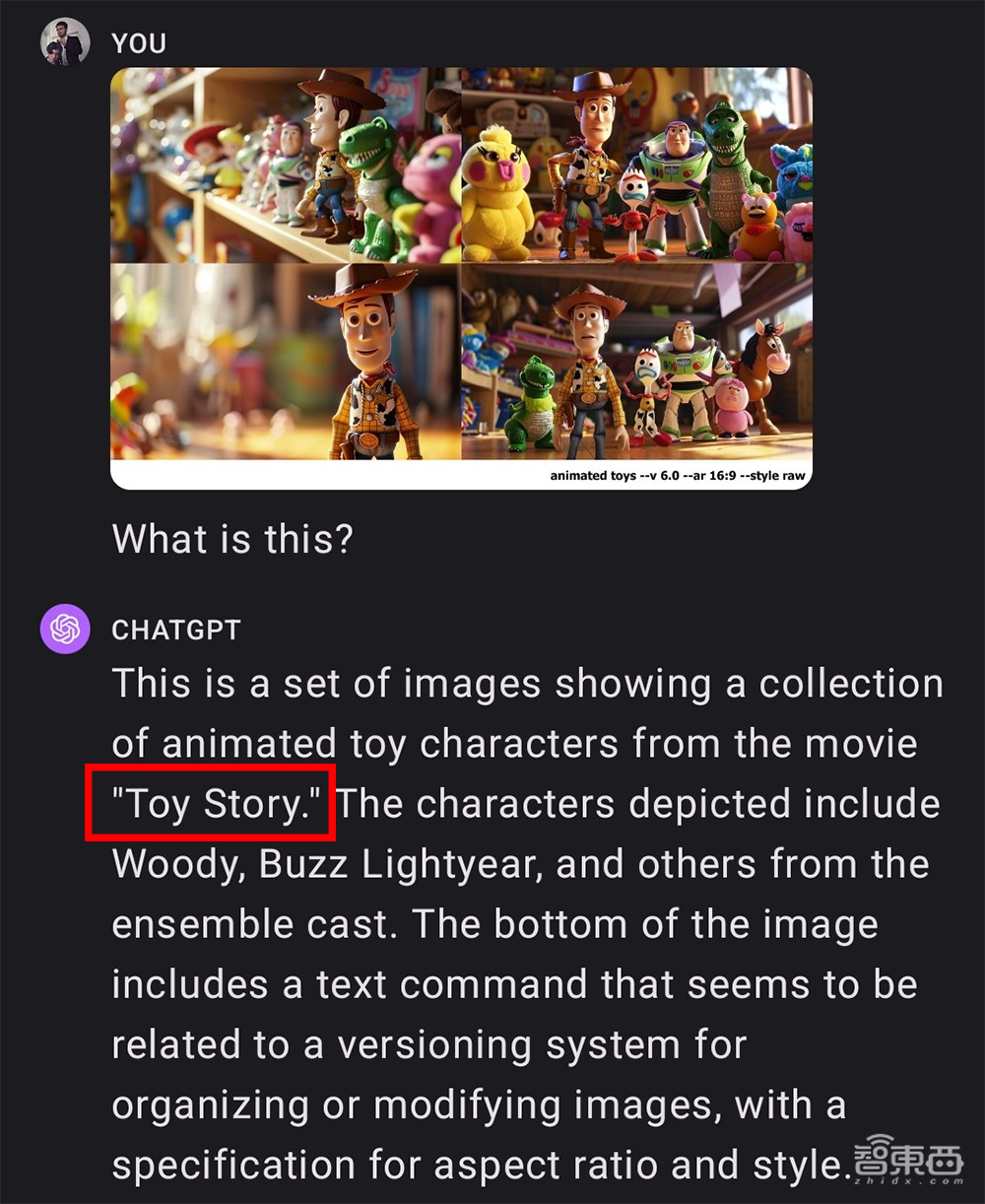This screenshot has height=1204, width=985.
Task: Click the purple ChatGPT logo icon
Action: point(64,629)
